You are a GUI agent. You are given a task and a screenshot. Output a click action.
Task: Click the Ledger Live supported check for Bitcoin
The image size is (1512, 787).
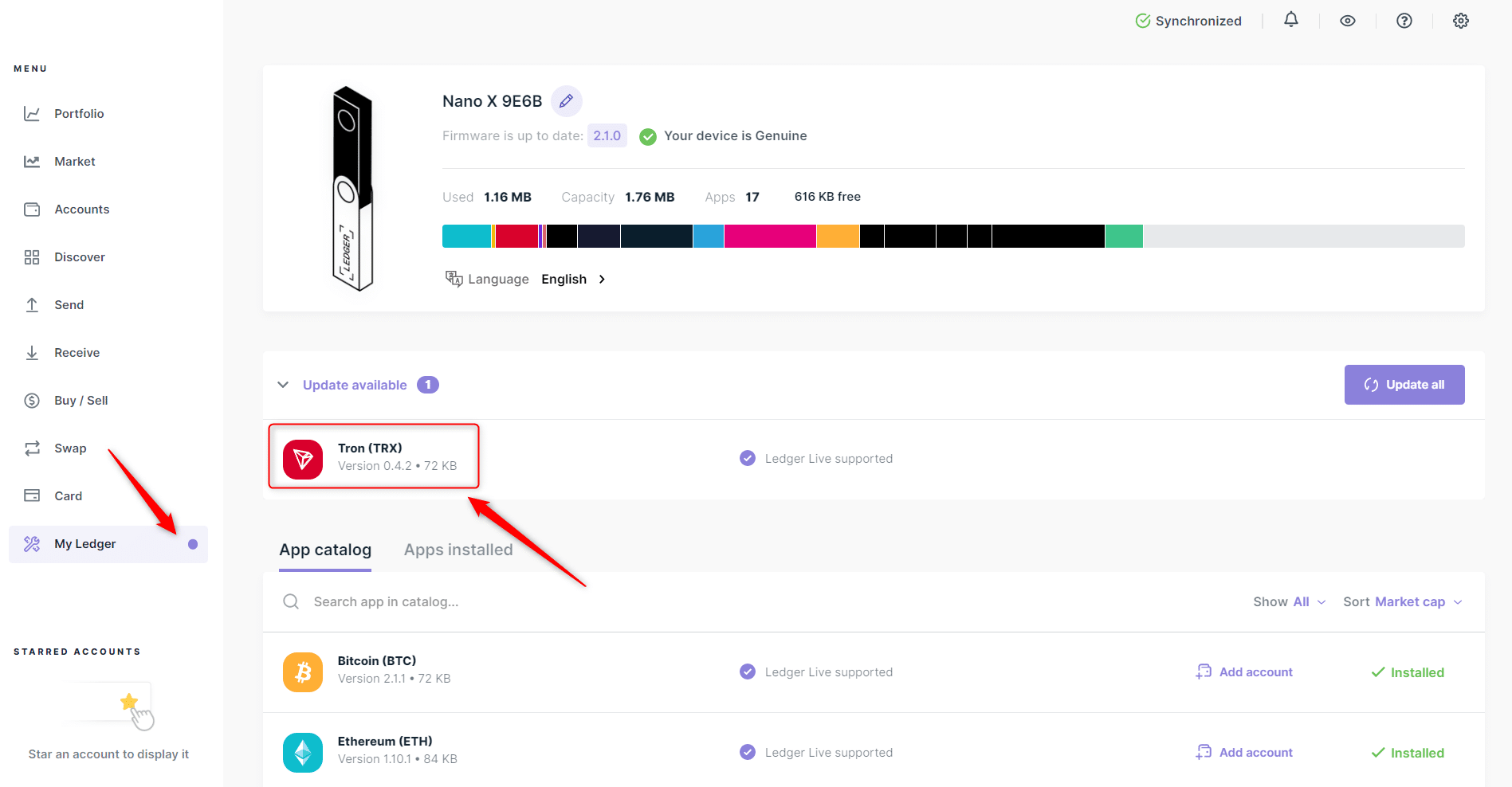tap(747, 671)
